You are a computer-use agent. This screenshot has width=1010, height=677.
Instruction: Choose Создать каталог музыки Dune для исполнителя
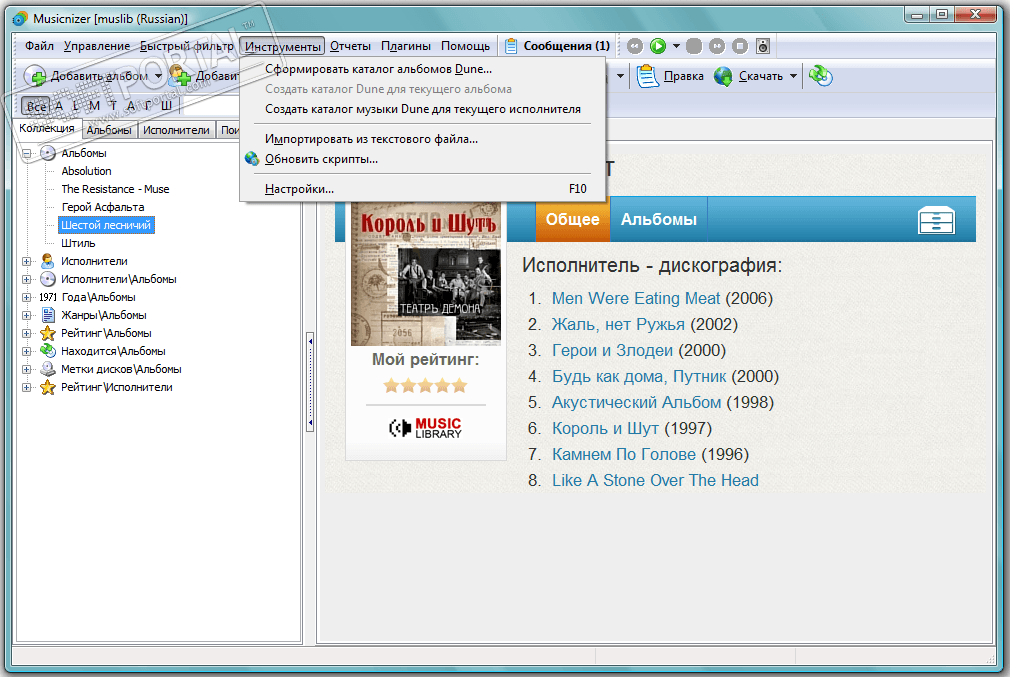point(422,109)
